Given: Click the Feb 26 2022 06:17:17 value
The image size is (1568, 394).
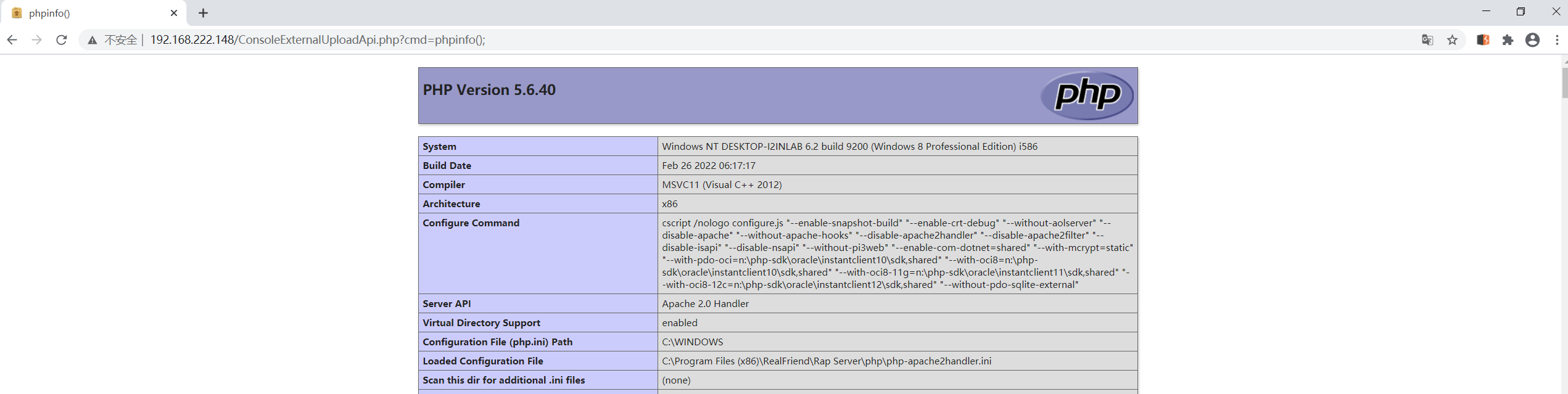Looking at the screenshot, I should (709, 166).
